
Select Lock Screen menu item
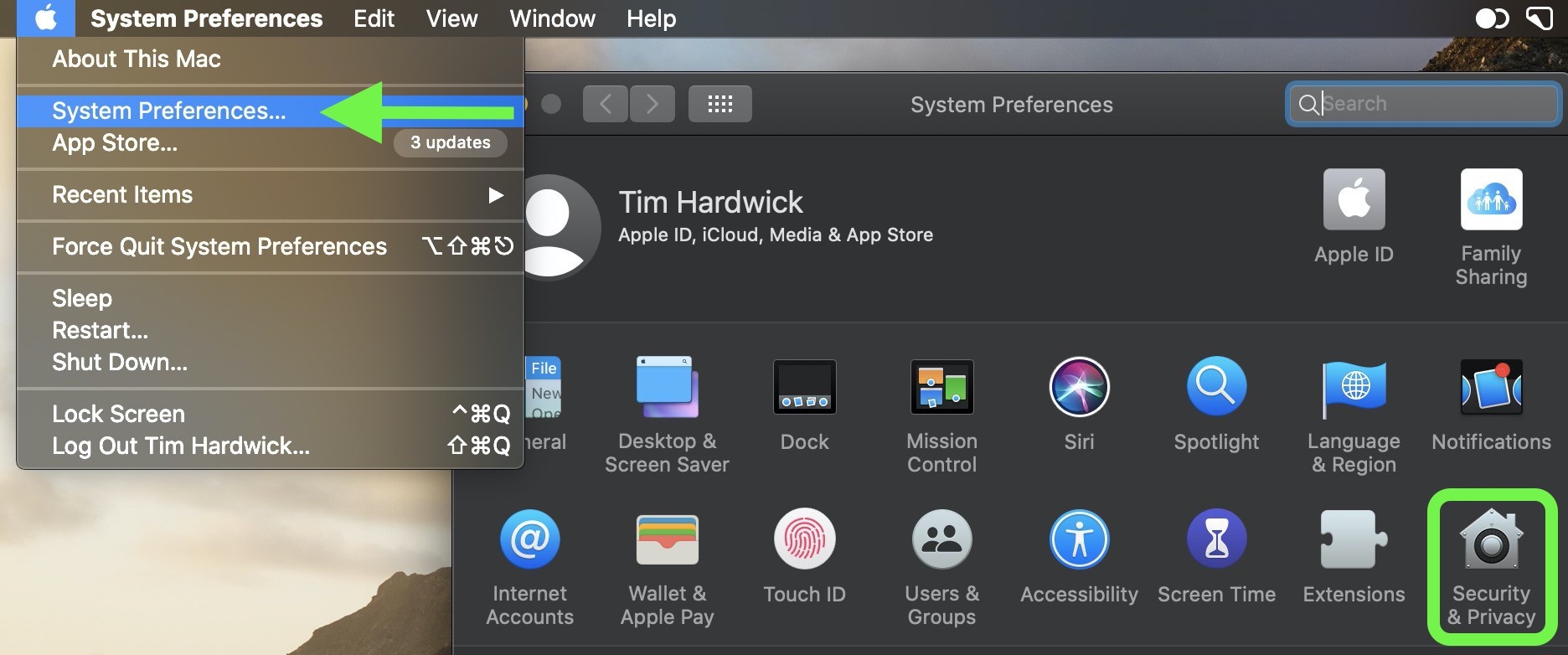pos(270,414)
